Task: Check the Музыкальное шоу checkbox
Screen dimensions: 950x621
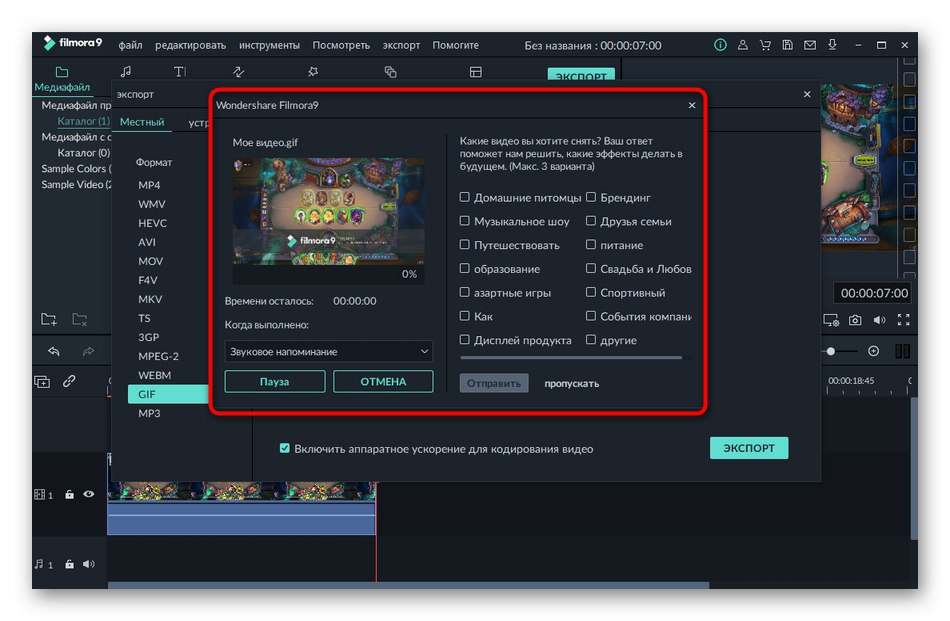Action: pos(464,221)
